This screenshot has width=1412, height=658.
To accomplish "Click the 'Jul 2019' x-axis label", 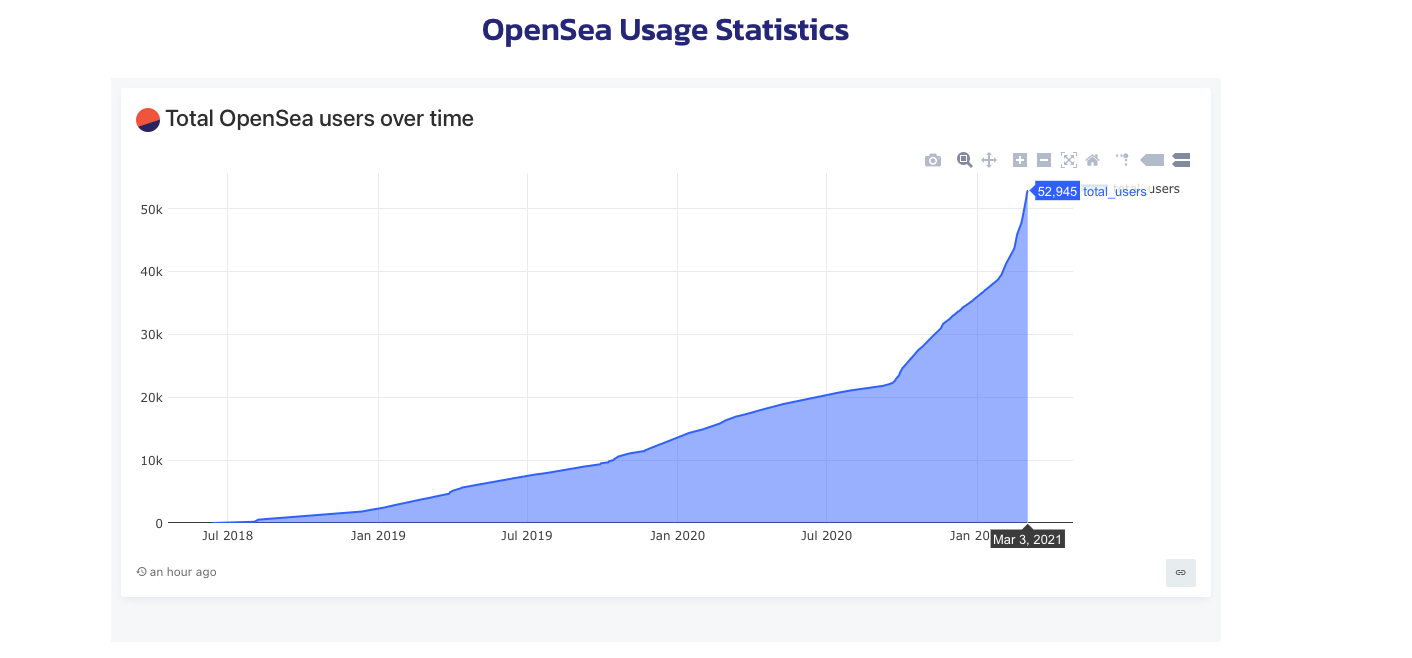I will (526, 536).
